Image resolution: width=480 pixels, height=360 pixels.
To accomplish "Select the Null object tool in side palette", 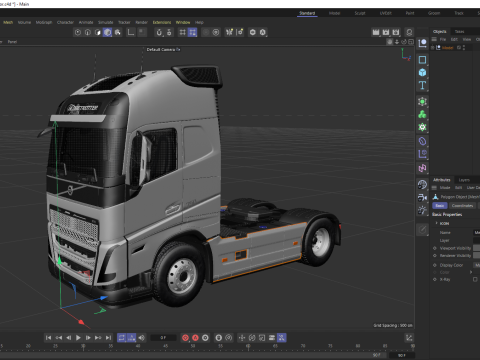I will 422,43.
